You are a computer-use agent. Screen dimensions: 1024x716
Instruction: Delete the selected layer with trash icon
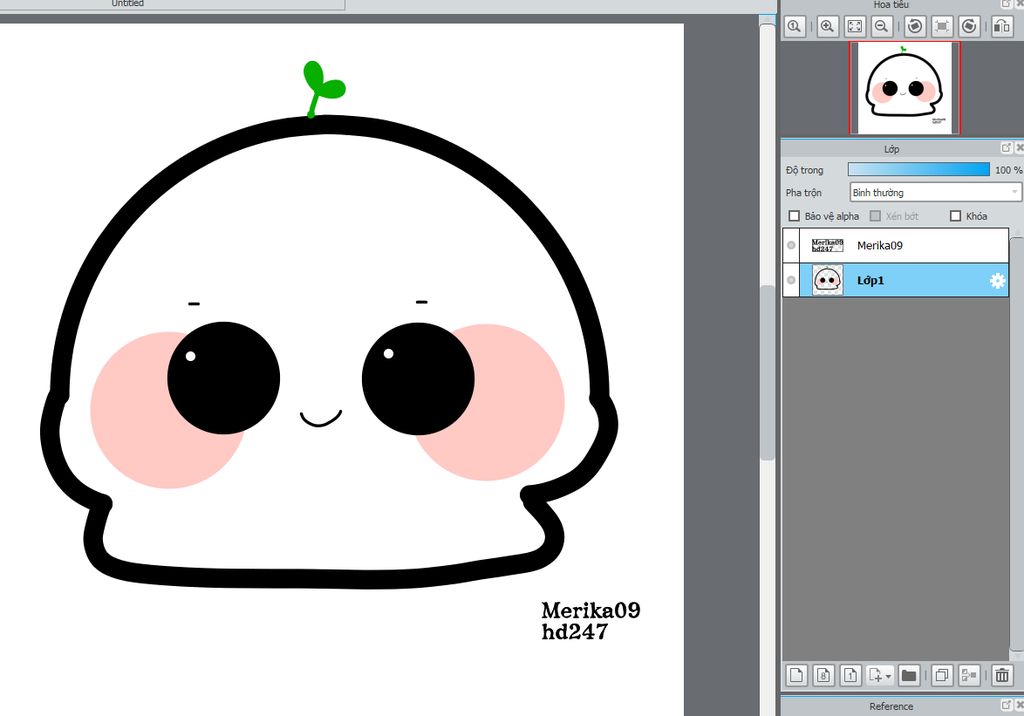tap(1002, 675)
